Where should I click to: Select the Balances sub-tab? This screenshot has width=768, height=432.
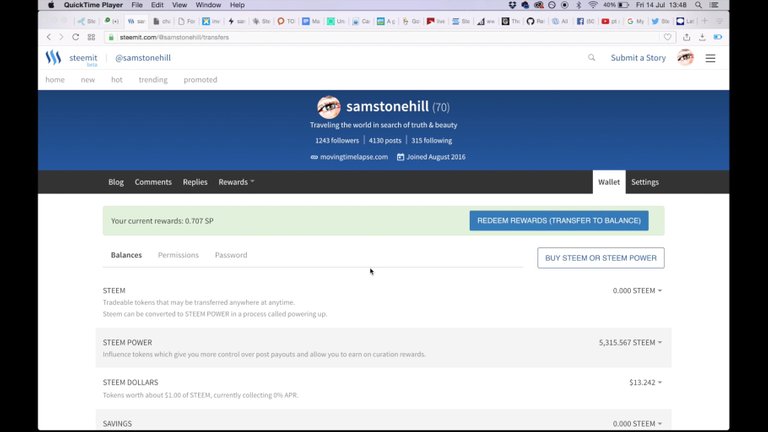pyautogui.click(x=126, y=255)
